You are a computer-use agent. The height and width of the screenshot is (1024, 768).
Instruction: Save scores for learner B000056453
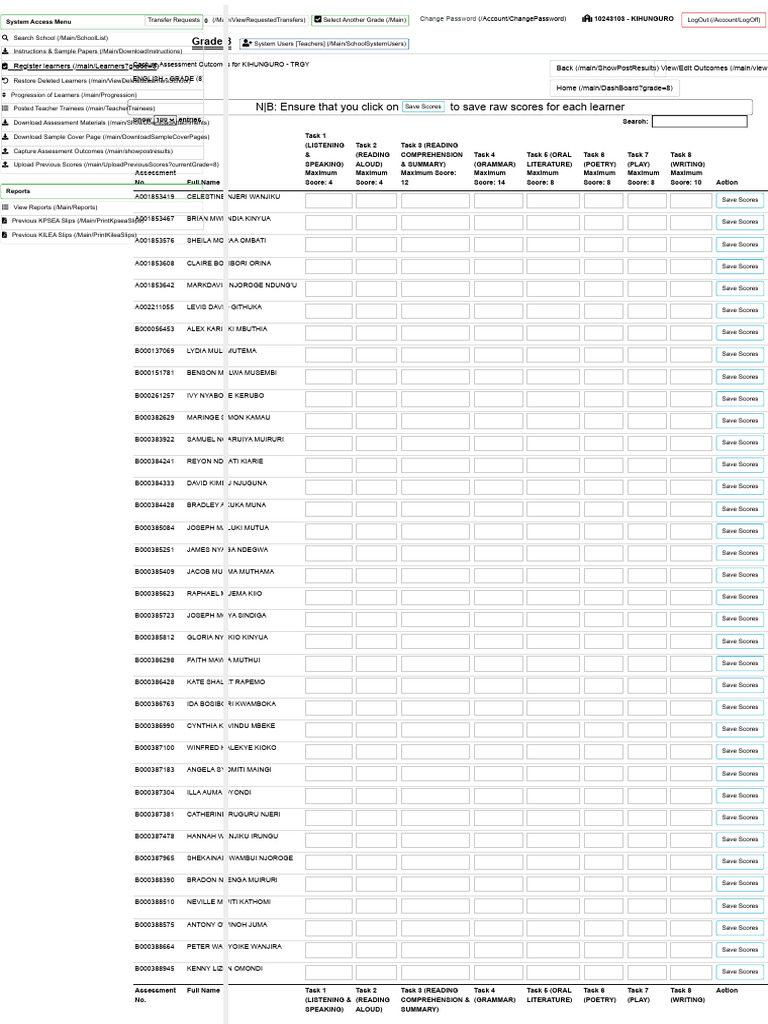pos(739,332)
